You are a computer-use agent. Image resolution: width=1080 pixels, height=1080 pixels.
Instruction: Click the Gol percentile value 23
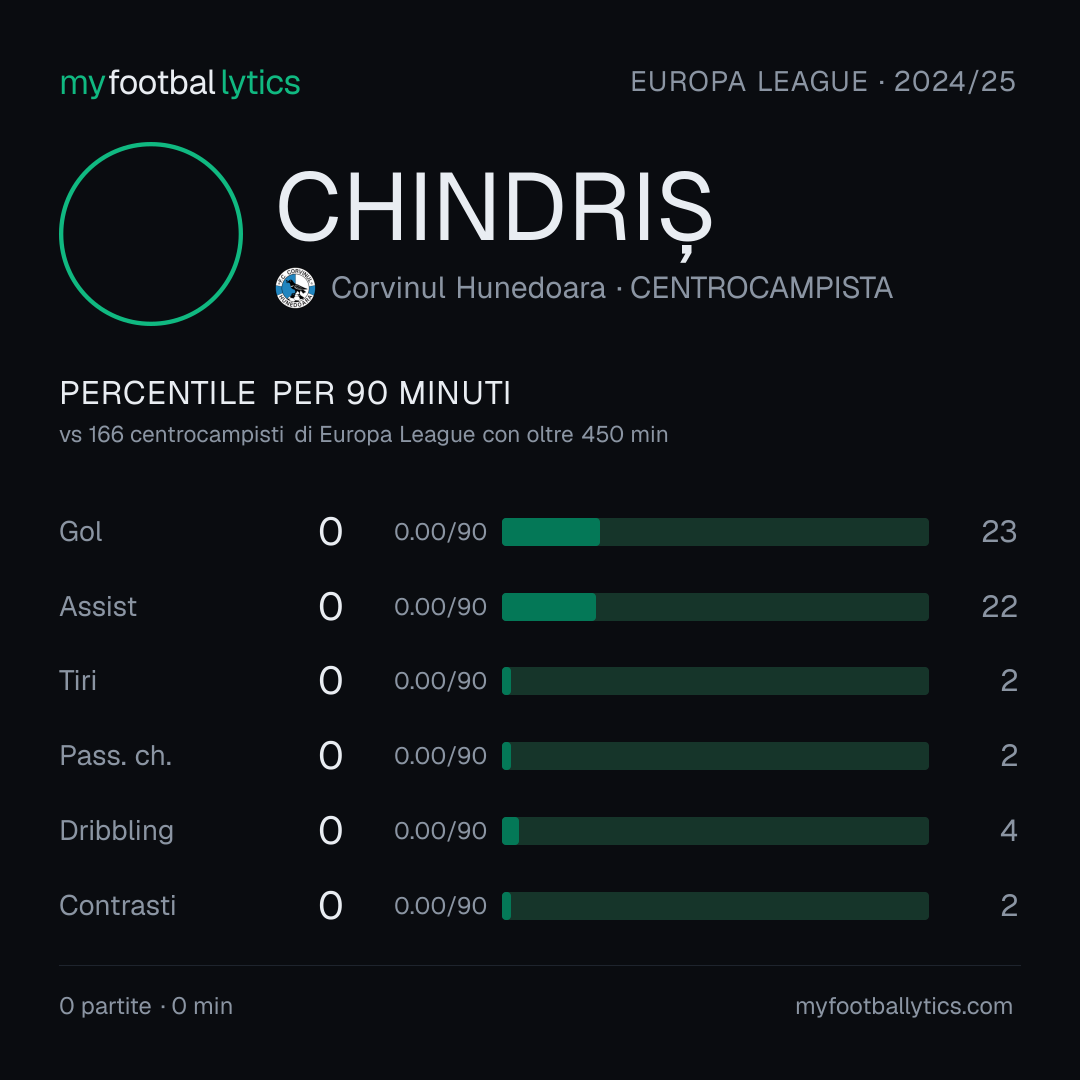tap(999, 532)
